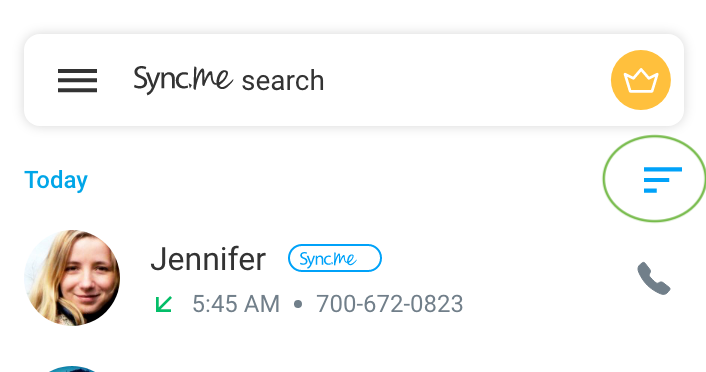Open the call log sort filter icon

pos(663,180)
